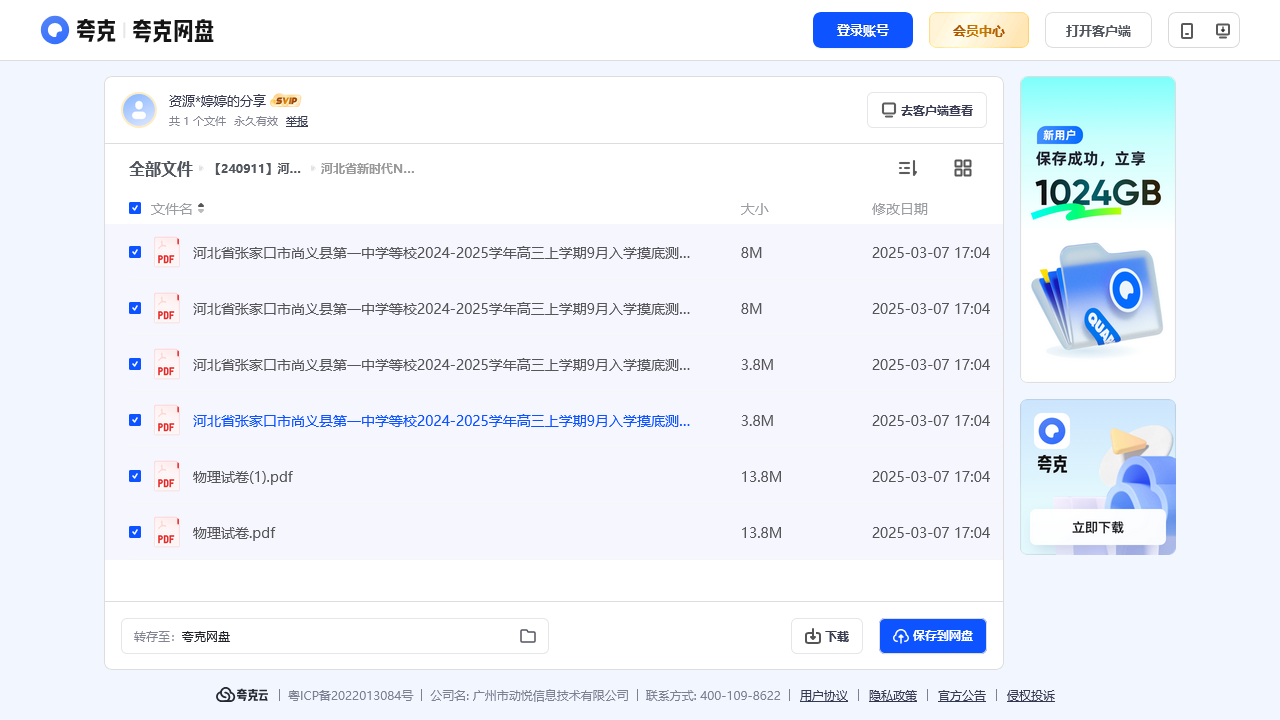Switch to grid view icon
Viewport: 1280px width, 720px height.
click(963, 168)
